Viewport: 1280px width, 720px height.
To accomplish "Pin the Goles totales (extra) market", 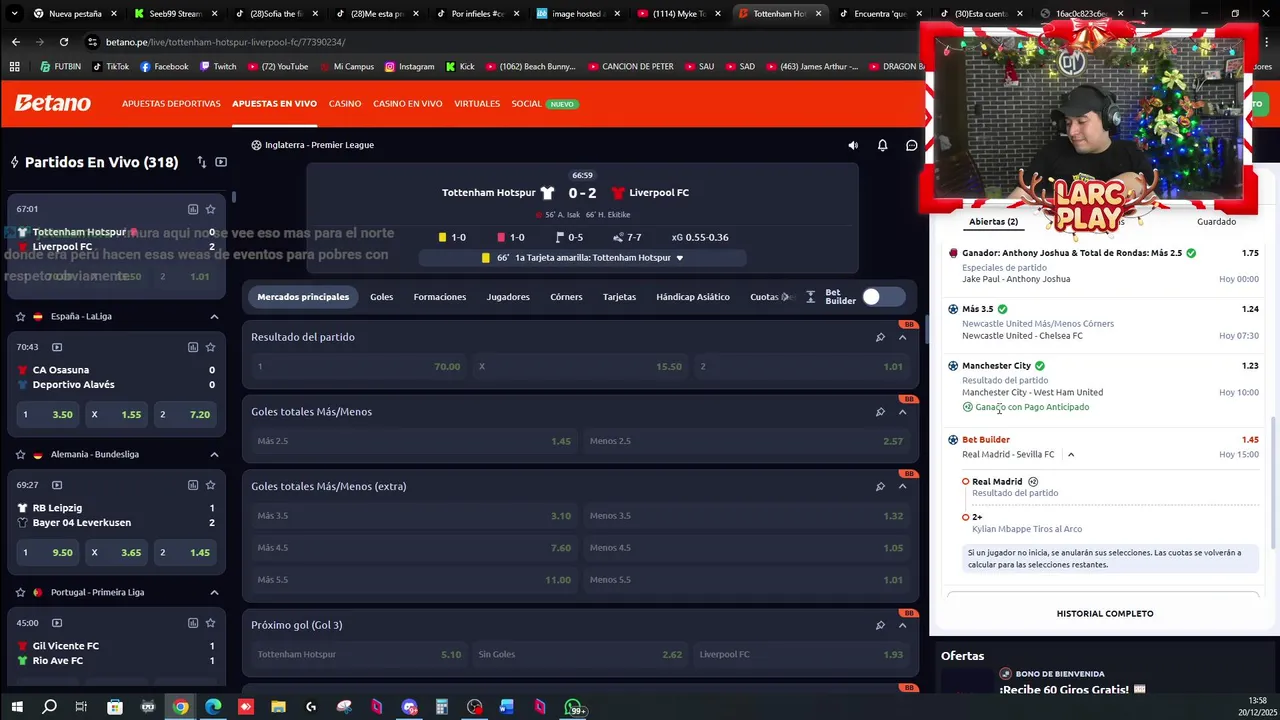I will [x=880, y=486].
